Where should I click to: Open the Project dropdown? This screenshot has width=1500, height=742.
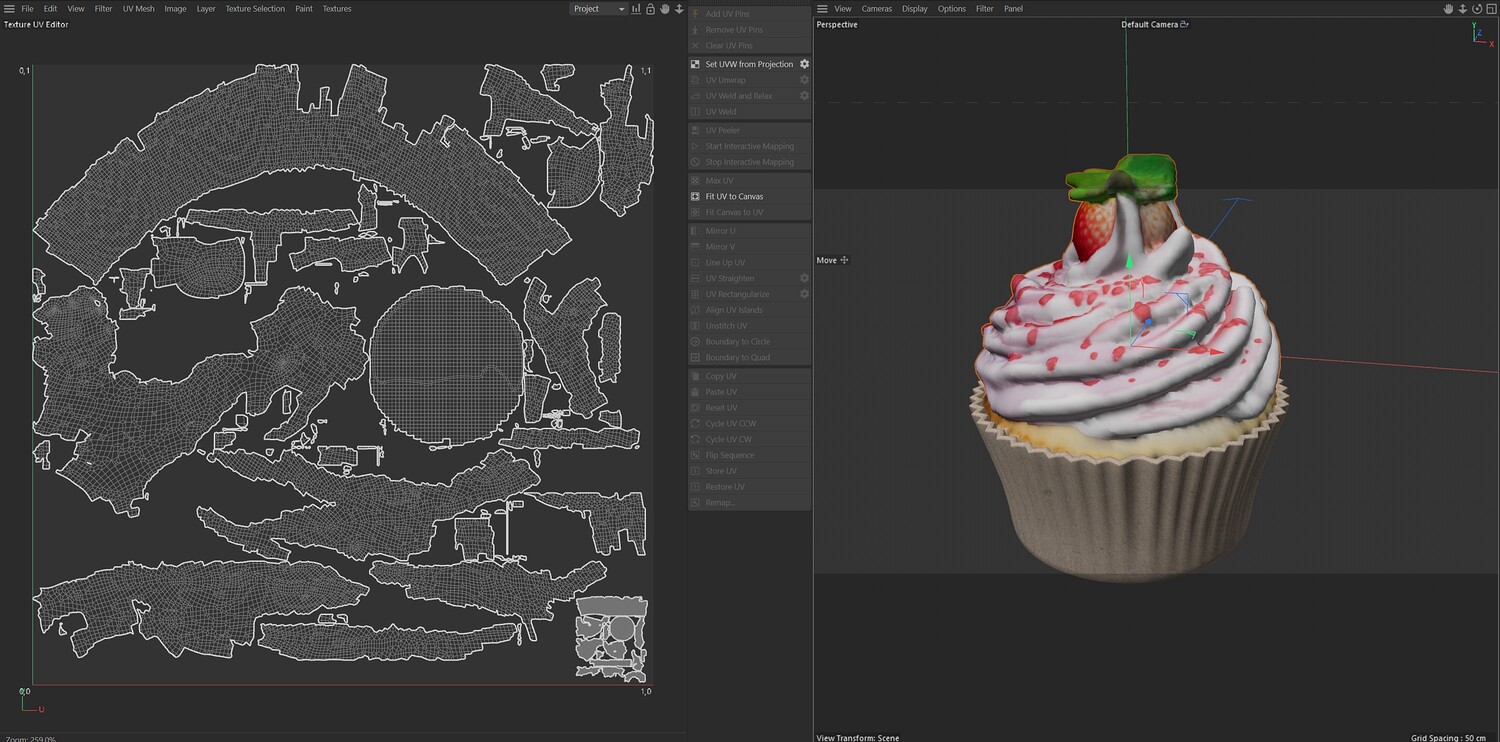click(598, 9)
